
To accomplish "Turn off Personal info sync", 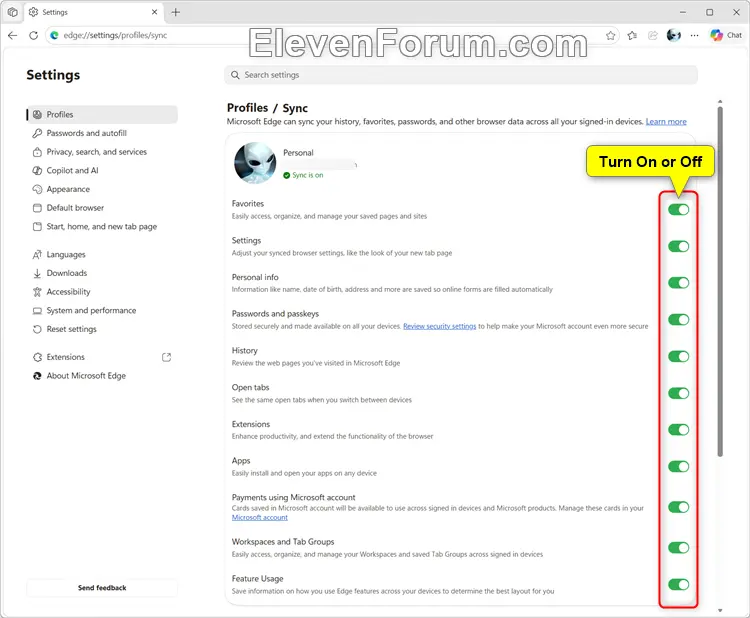I will [x=678, y=283].
